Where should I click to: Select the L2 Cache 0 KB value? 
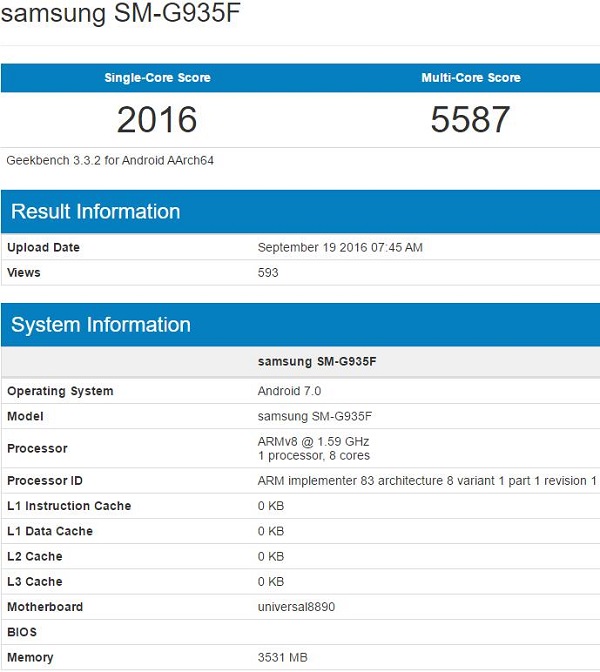coord(271,556)
